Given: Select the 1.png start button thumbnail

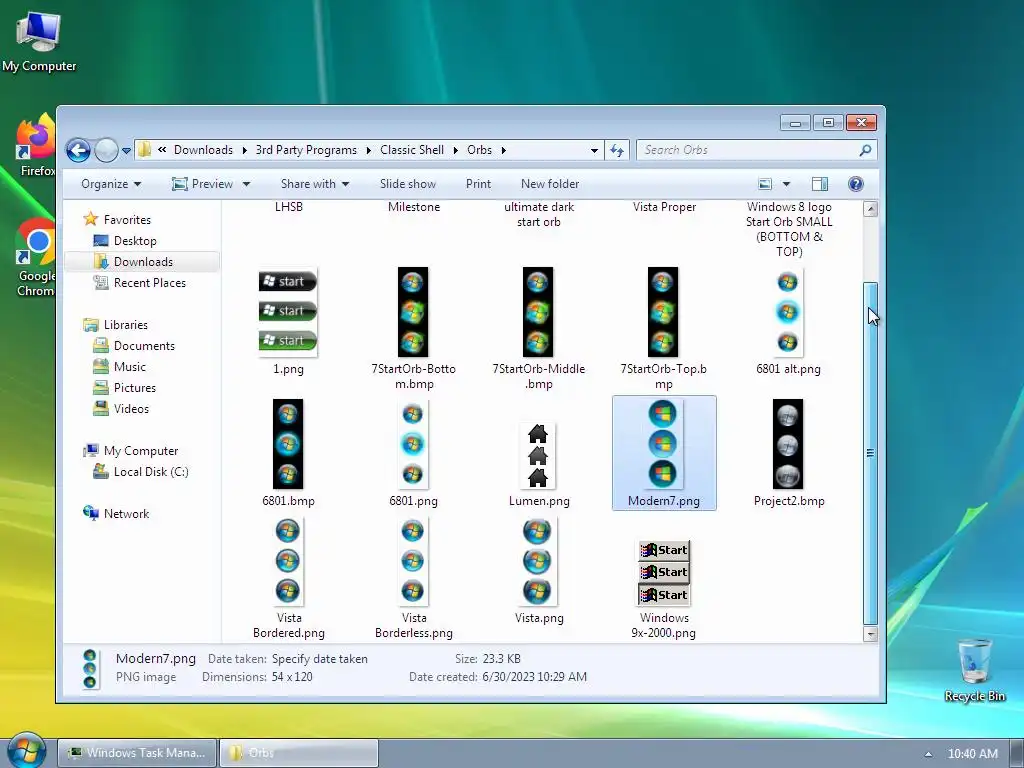Looking at the screenshot, I should 288,312.
